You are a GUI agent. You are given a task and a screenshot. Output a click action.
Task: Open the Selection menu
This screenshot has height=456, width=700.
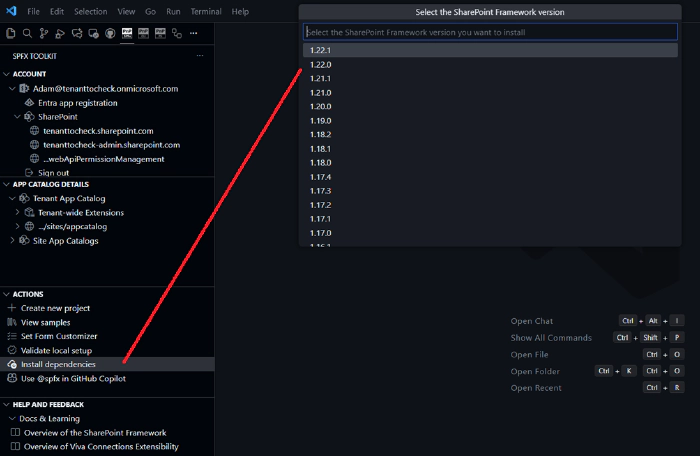coord(90,11)
